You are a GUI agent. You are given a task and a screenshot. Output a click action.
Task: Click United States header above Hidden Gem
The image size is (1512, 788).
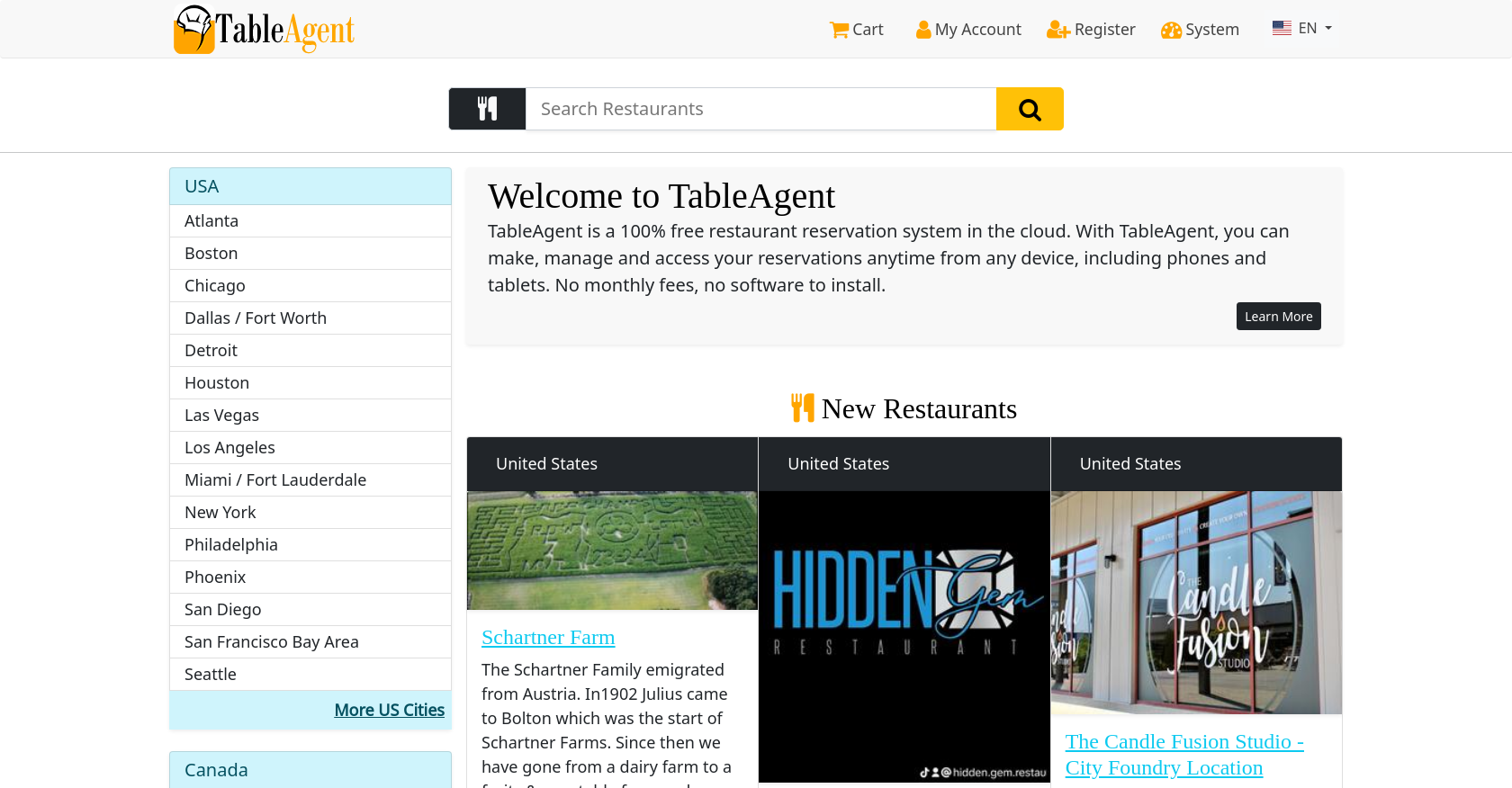[x=904, y=464]
